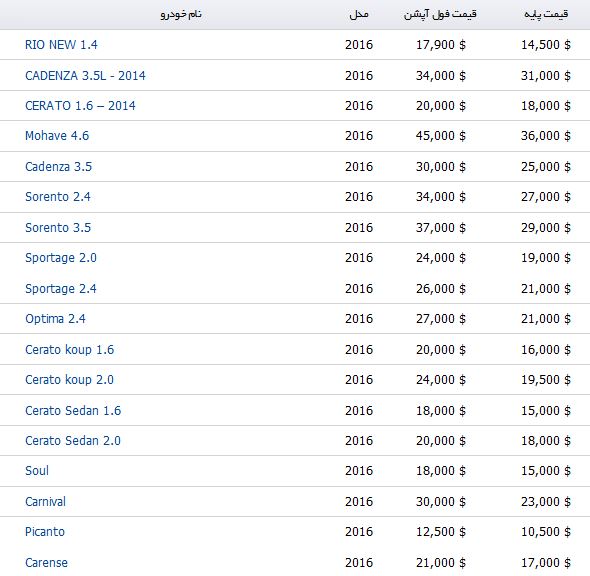Open the Mohave 4.6 entry

pos(57,136)
